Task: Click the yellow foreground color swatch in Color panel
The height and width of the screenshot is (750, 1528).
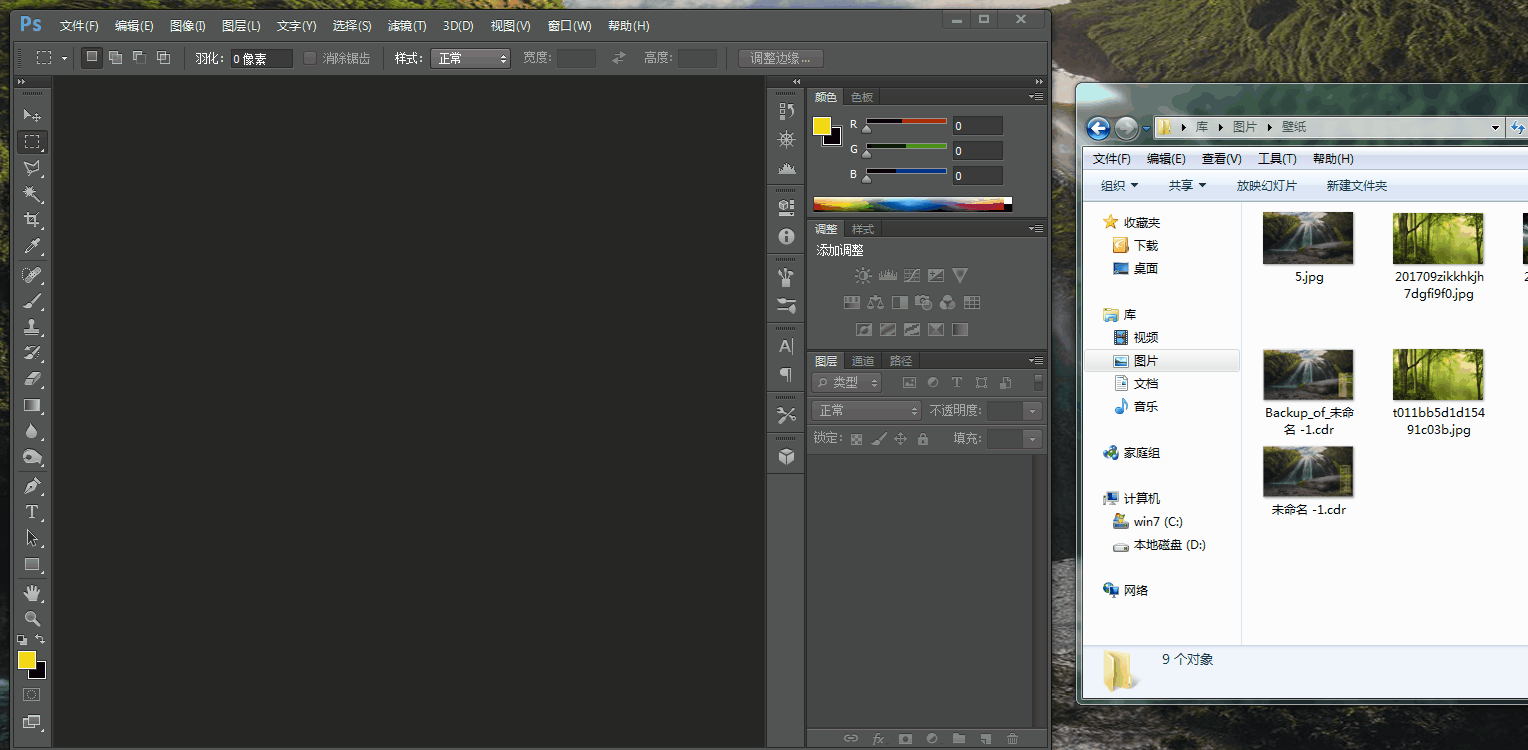Action: (822, 126)
